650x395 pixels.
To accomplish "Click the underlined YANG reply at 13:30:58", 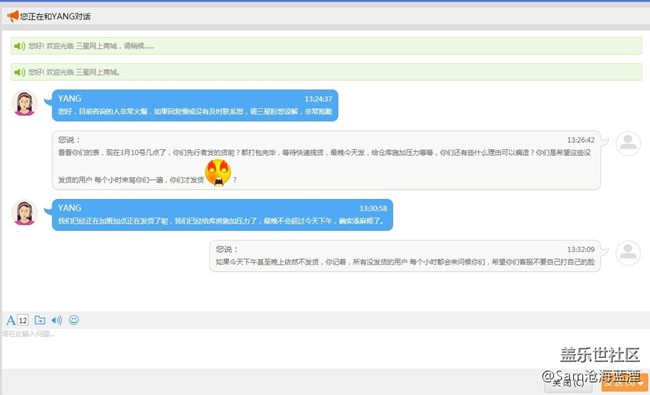I will (221, 221).
